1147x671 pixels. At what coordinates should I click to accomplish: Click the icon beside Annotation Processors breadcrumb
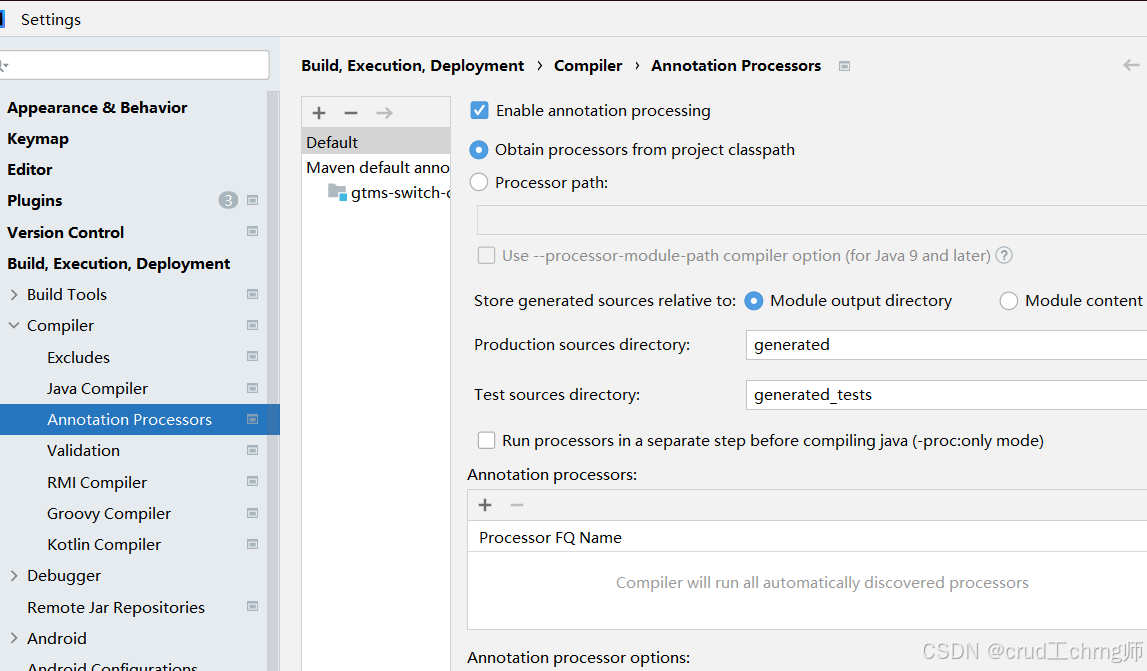tap(844, 65)
